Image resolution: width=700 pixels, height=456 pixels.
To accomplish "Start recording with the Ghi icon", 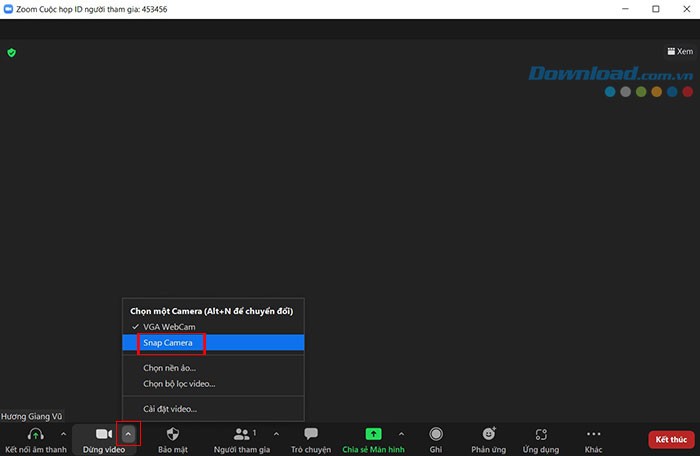I will tap(436, 434).
